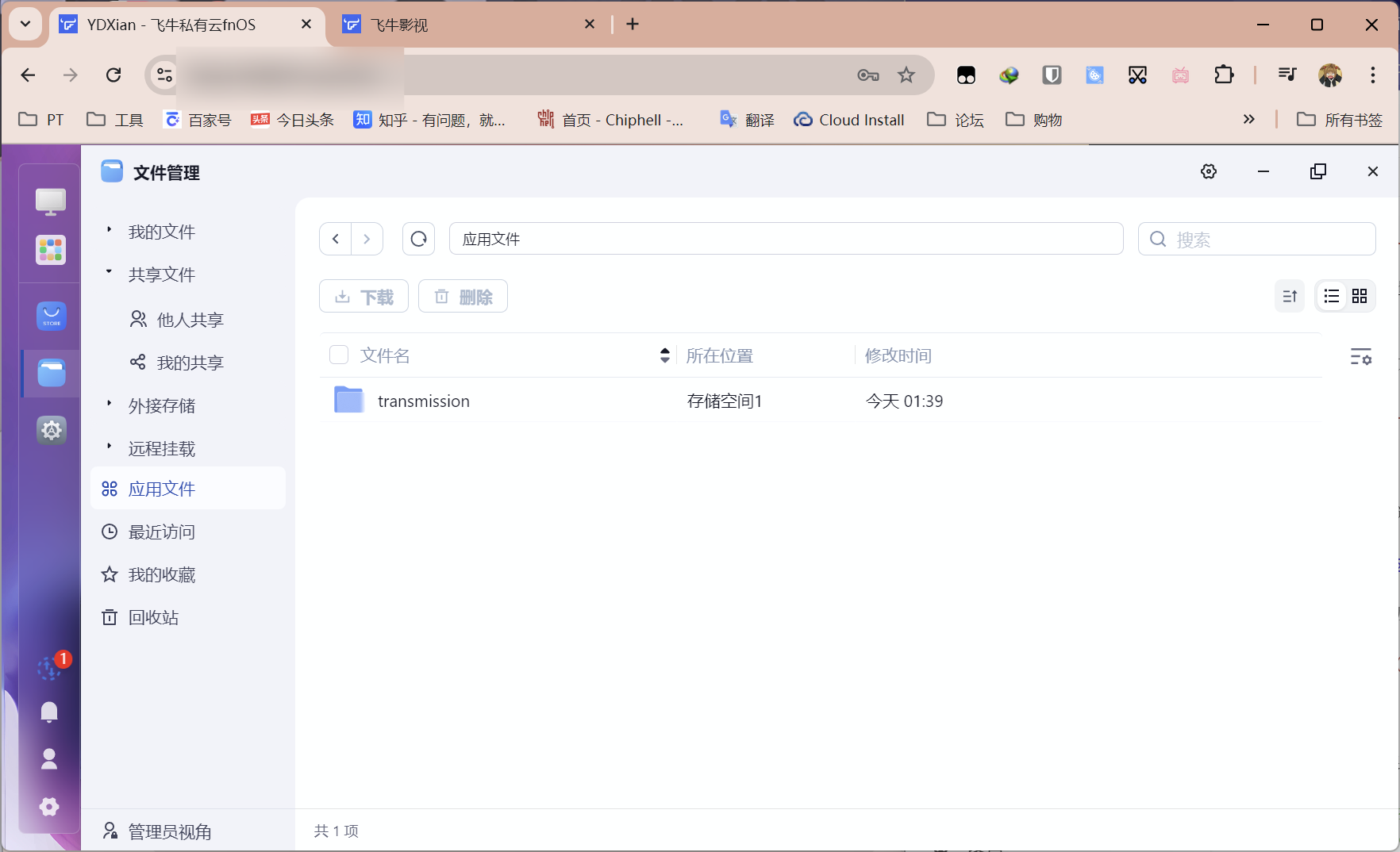Focus the 搜索 search box
This screenshot has width=1400, height=852.
[x=1256, y=239]
